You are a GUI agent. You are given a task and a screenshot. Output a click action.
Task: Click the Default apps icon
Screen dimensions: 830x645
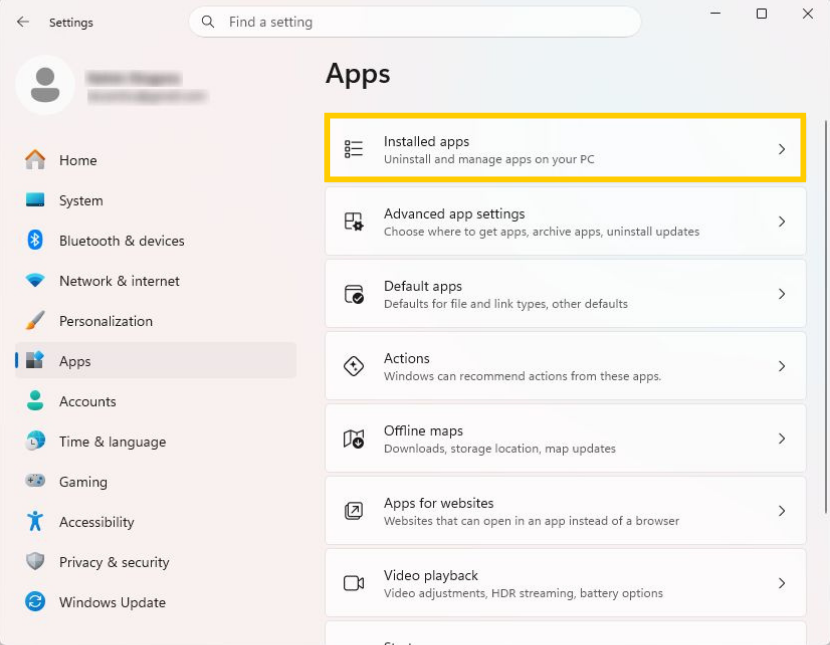tap(354, 294)
